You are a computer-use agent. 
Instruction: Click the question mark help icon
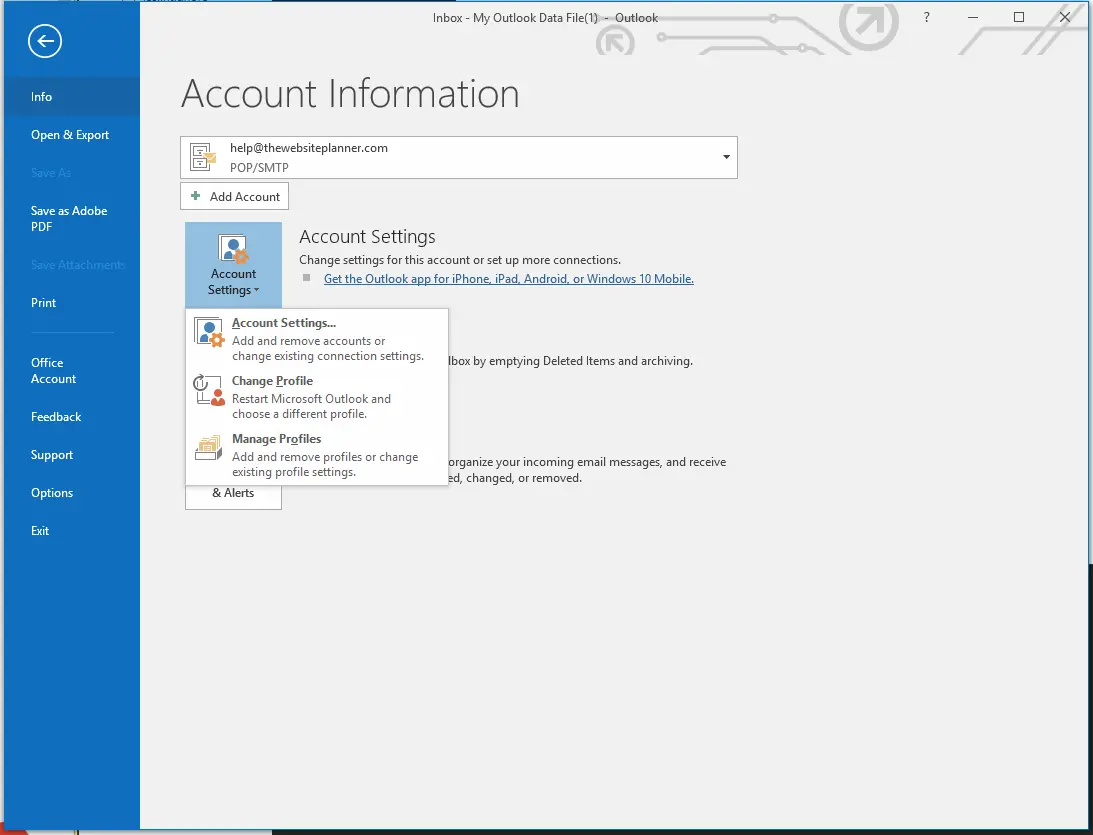pos(926,17)
